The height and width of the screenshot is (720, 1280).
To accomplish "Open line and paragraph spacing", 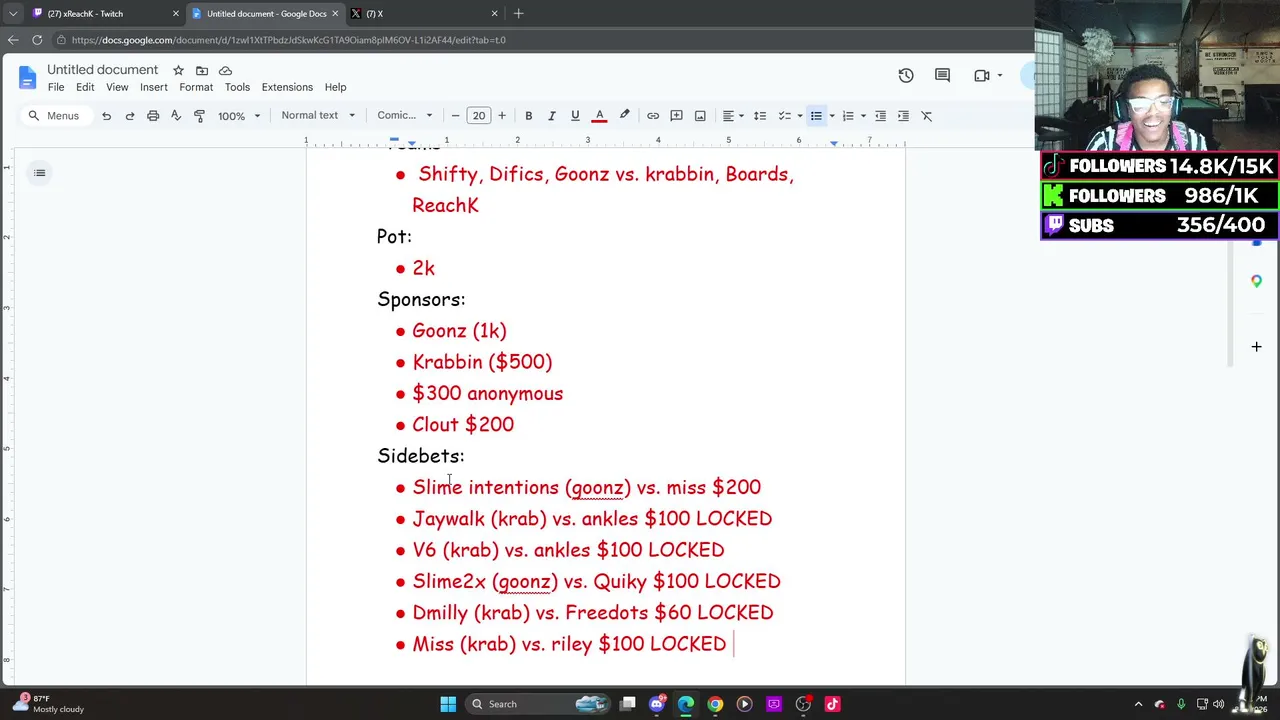I will tap(760, 116).
